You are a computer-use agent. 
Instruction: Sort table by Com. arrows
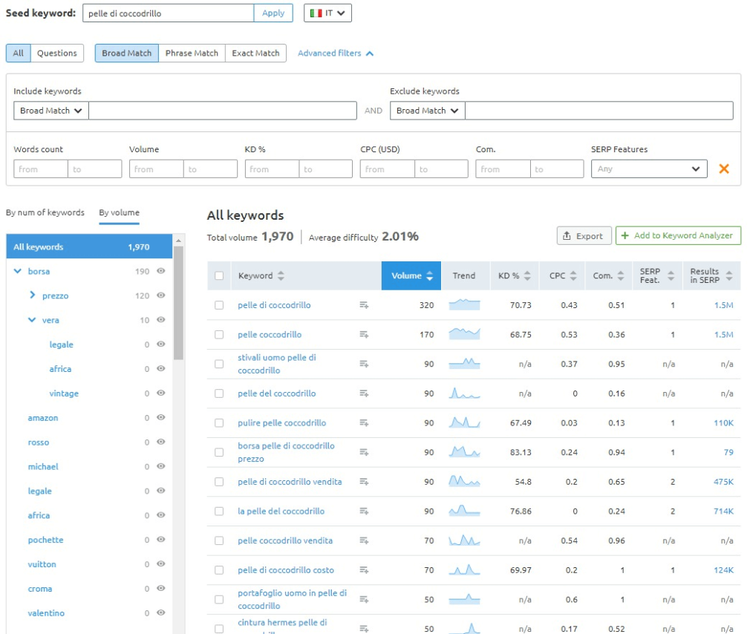point(620,276)
